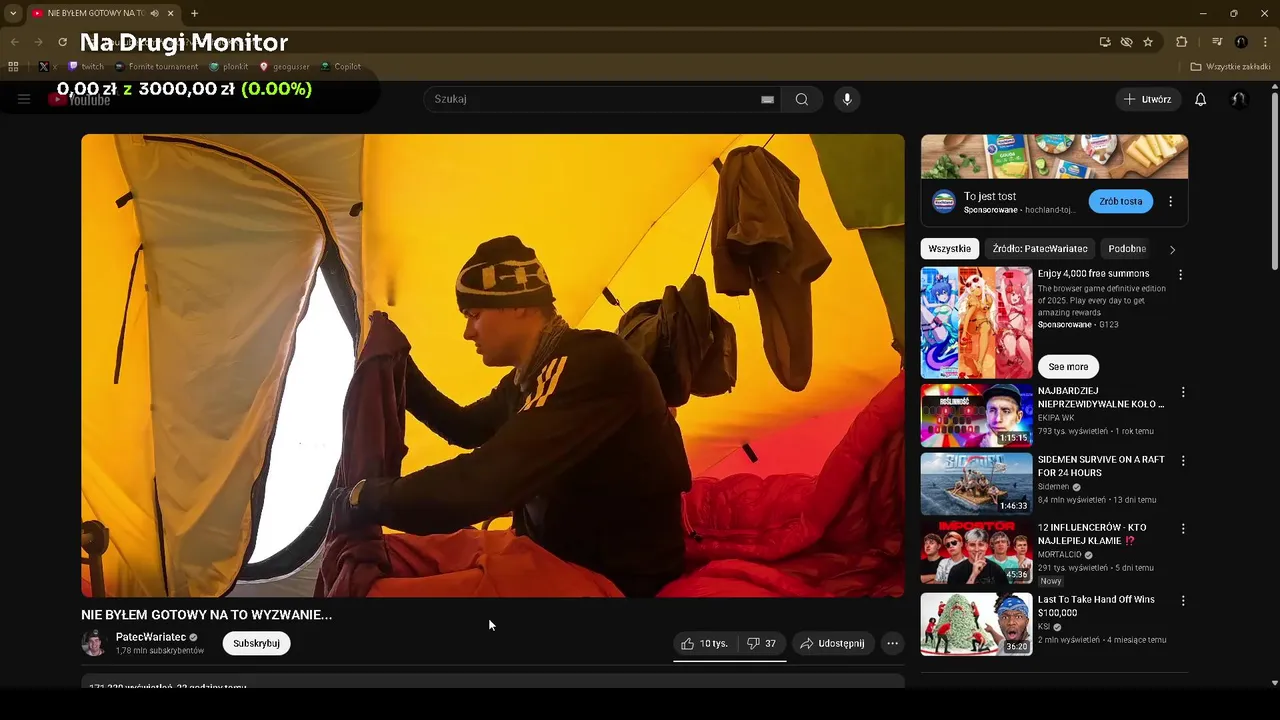Image resolution: width=1280 pixels, height=720 pixels.
Task: Open the apps grid in bookmarks bar
Action: click(x=13, y=67)
